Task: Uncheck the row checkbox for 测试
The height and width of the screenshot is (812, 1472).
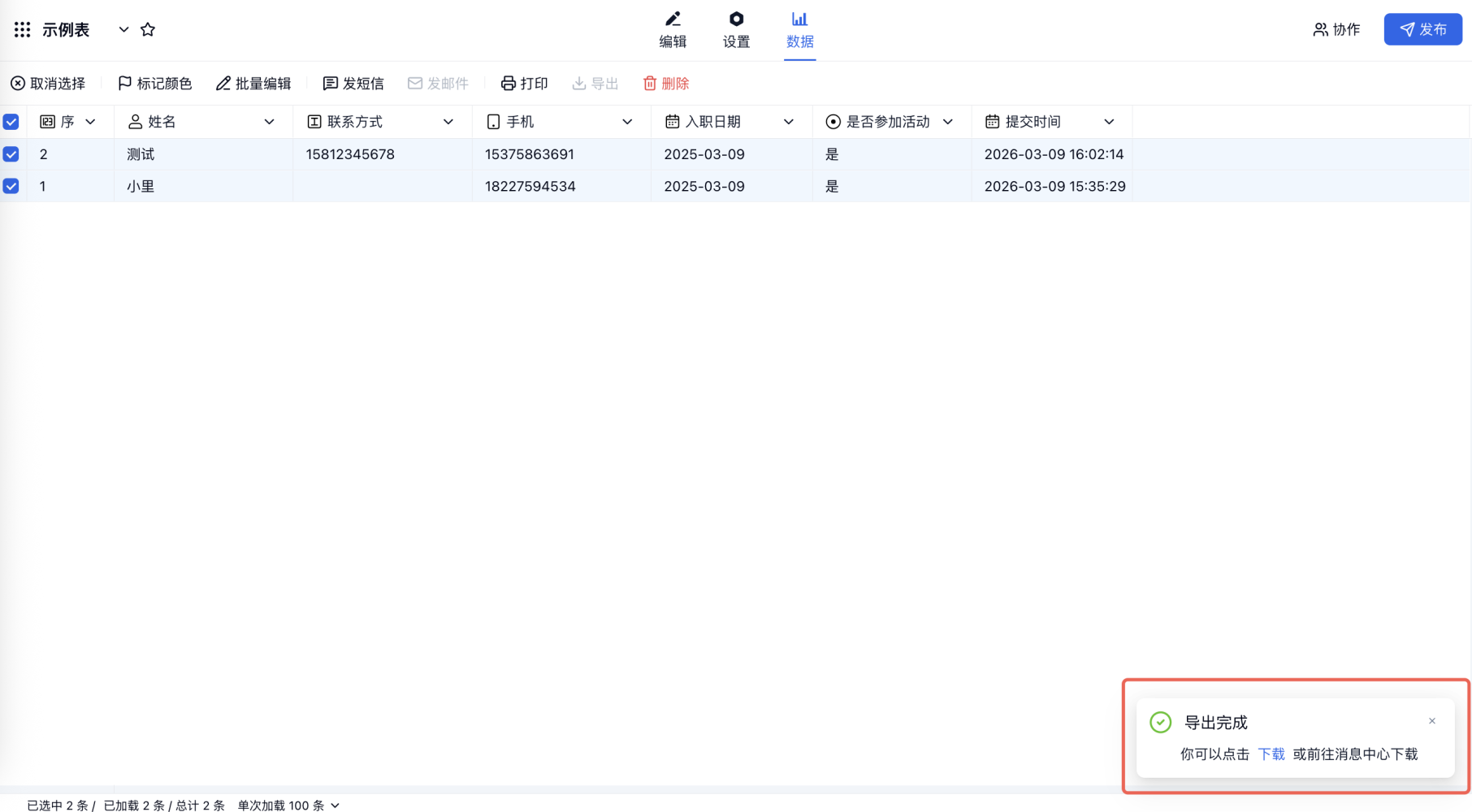Action: 11,154
